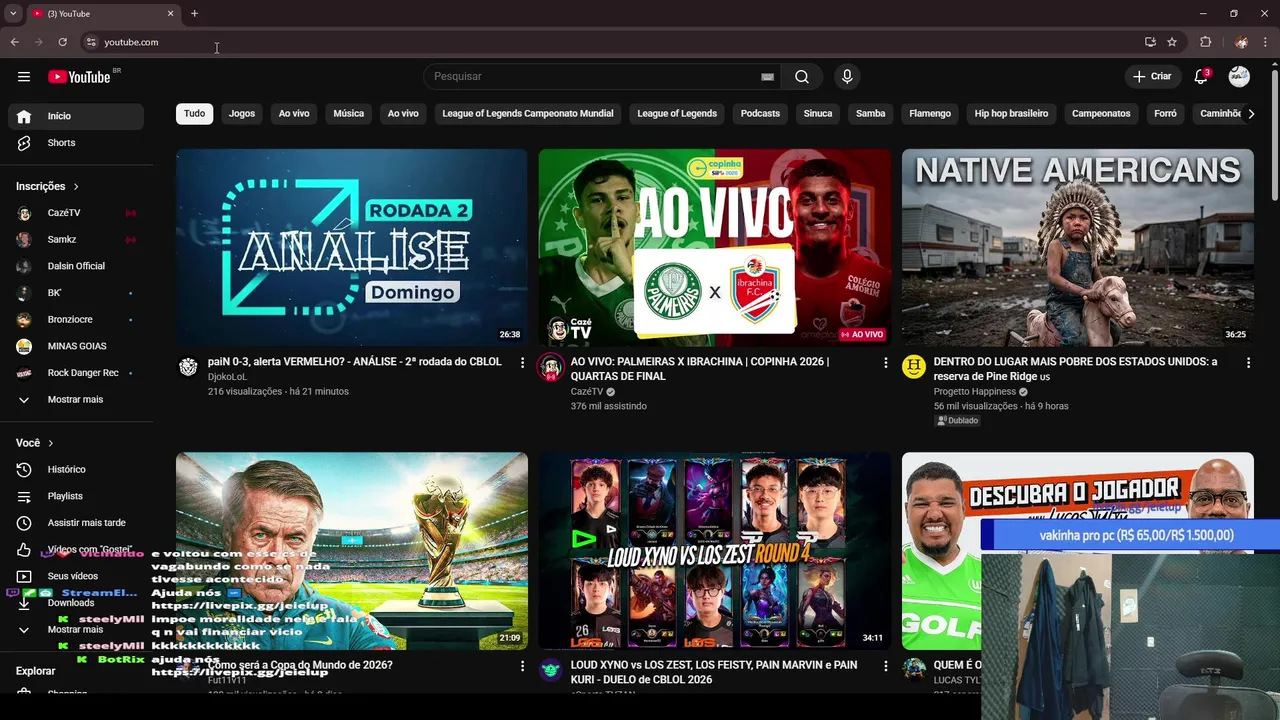Play the LOUD XYNO vs LOS ZEST thumbnail

[715, 551]
